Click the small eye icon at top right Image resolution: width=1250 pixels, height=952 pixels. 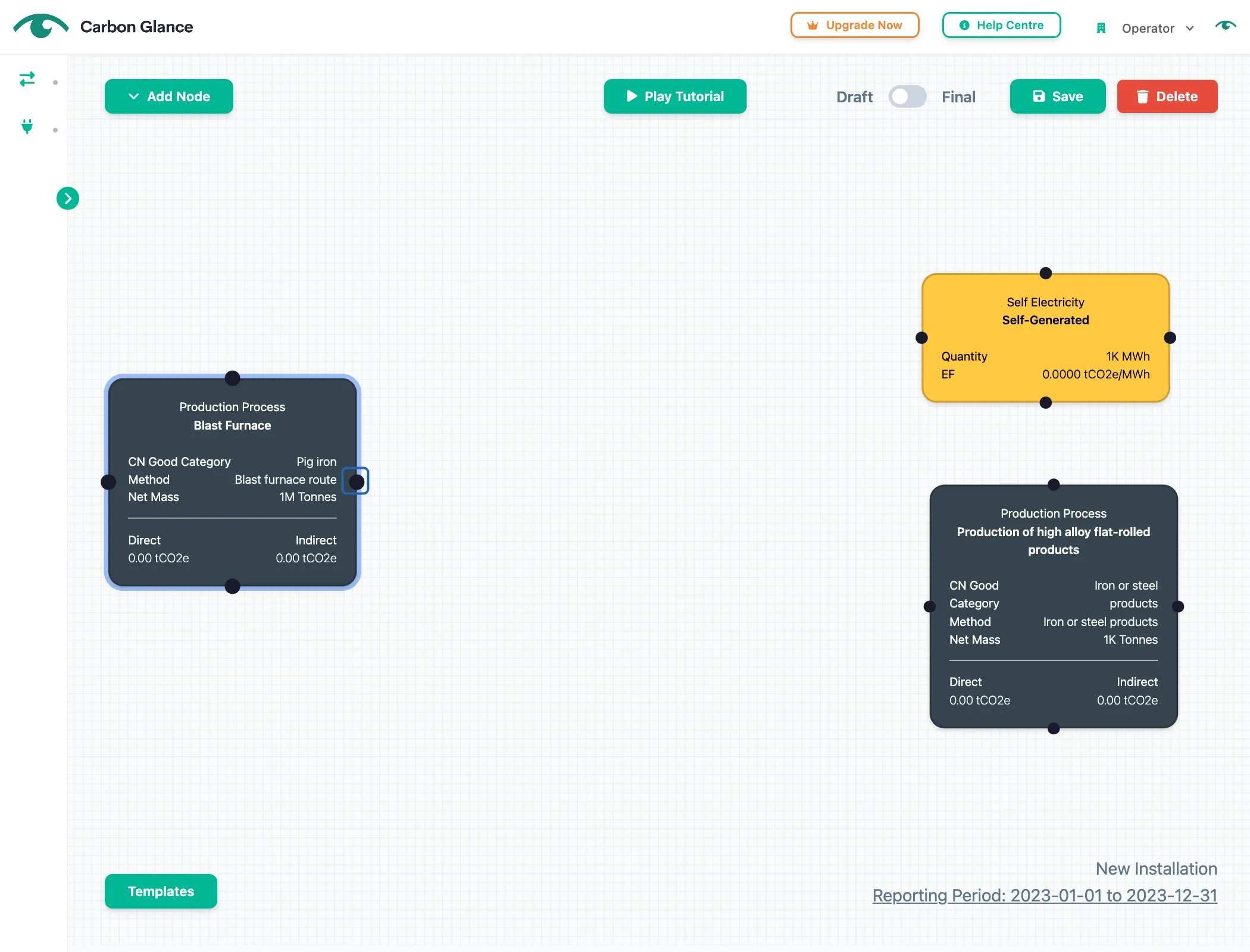[x=1226, y=25]
